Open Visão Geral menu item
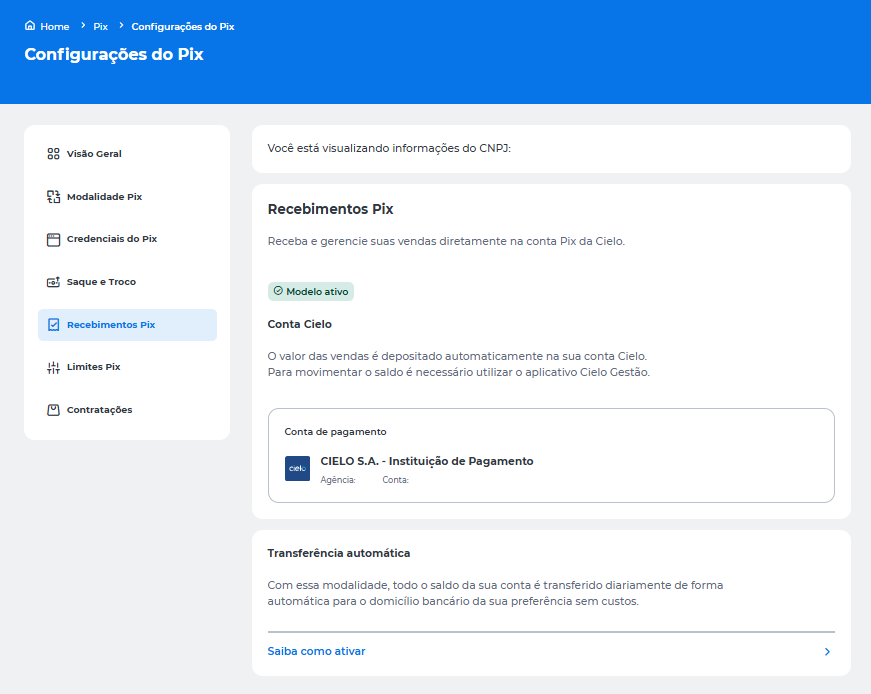This screenshot has width=871, height=694. coord(127,154)
